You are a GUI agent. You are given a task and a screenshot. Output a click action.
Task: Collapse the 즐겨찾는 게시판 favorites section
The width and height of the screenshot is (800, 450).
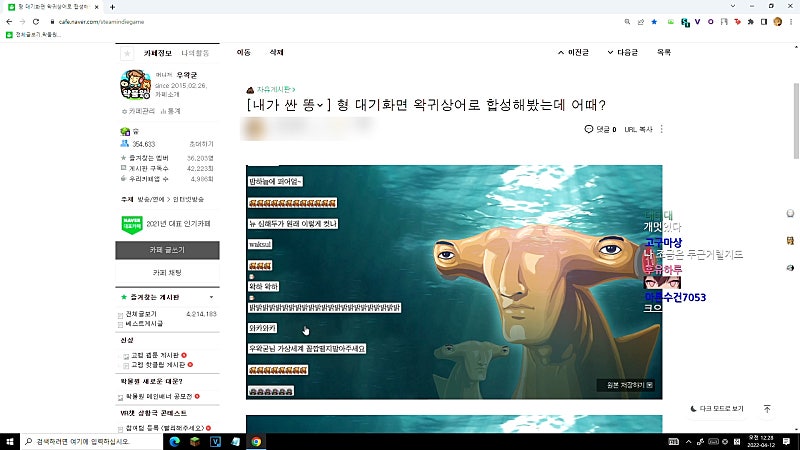pyautogui.click(x=211, y=297)
